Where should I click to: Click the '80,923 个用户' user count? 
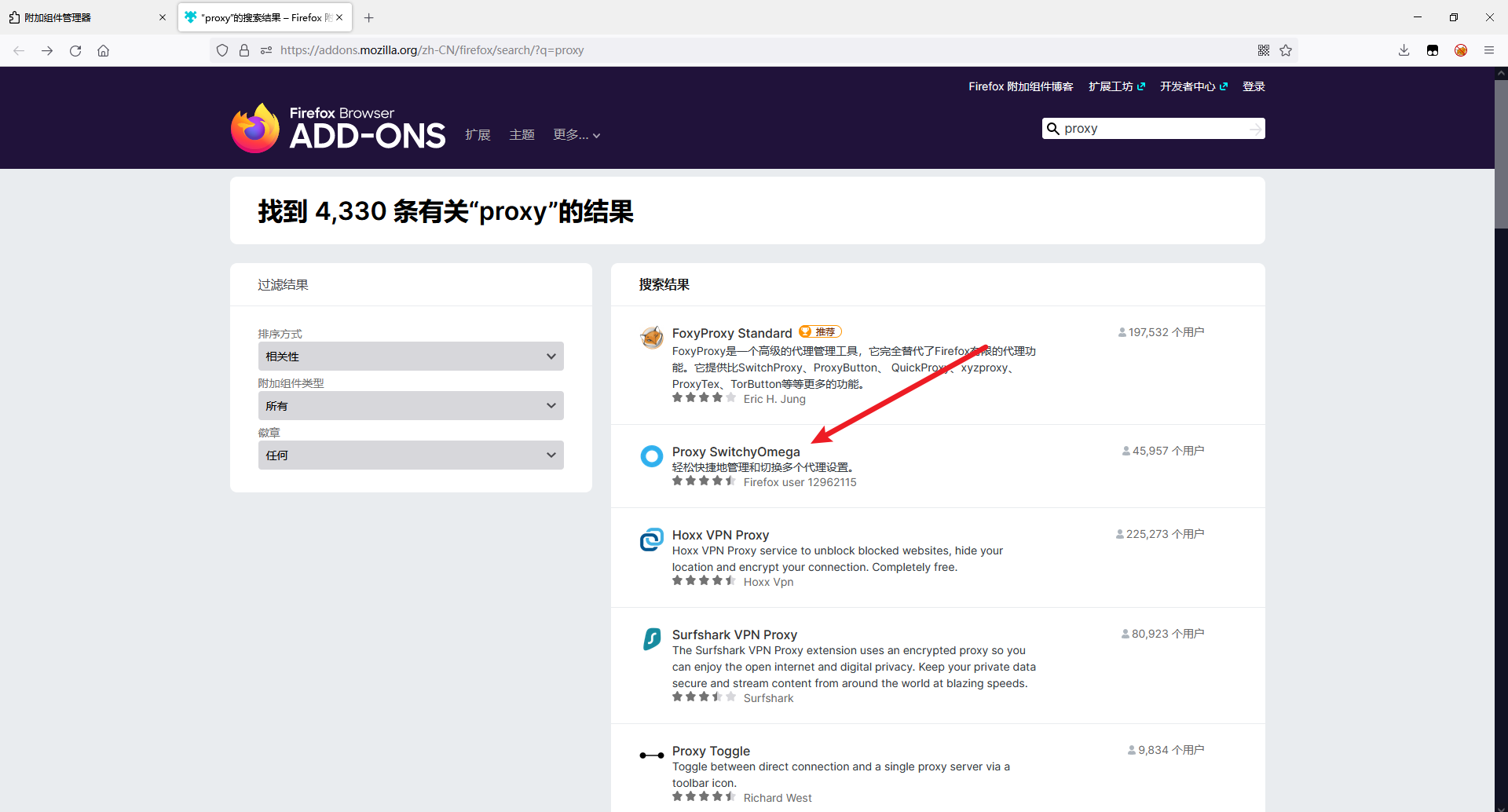coord(1162,634)
